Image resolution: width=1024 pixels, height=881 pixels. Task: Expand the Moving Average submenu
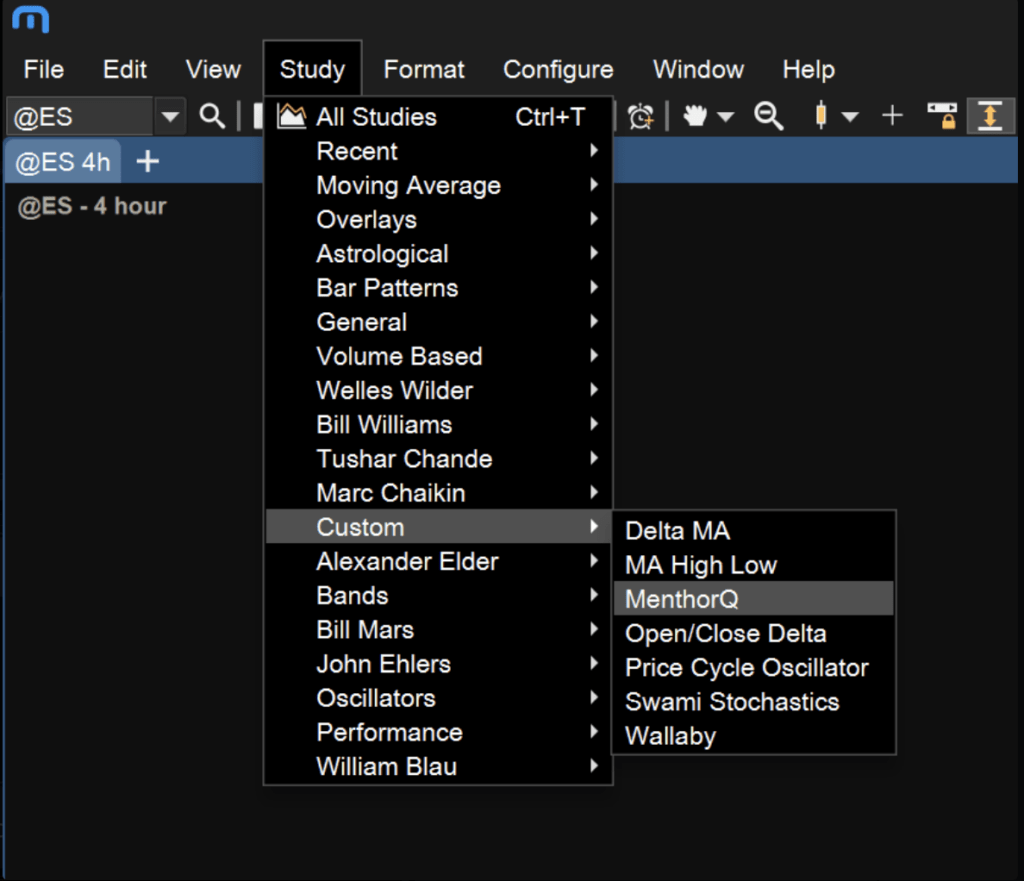pos(408,185)
